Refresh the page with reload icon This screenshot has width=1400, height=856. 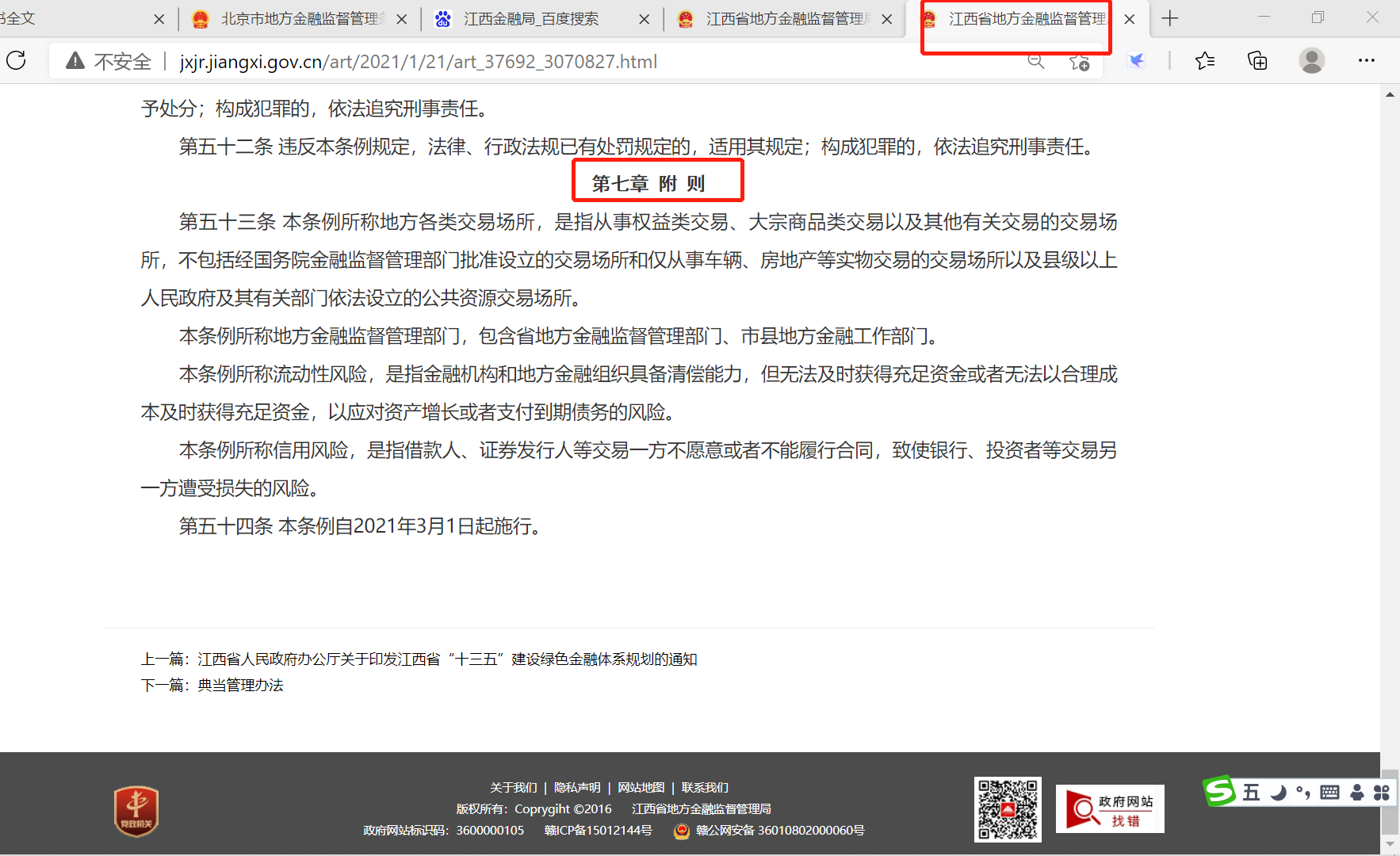coord(17,61)
